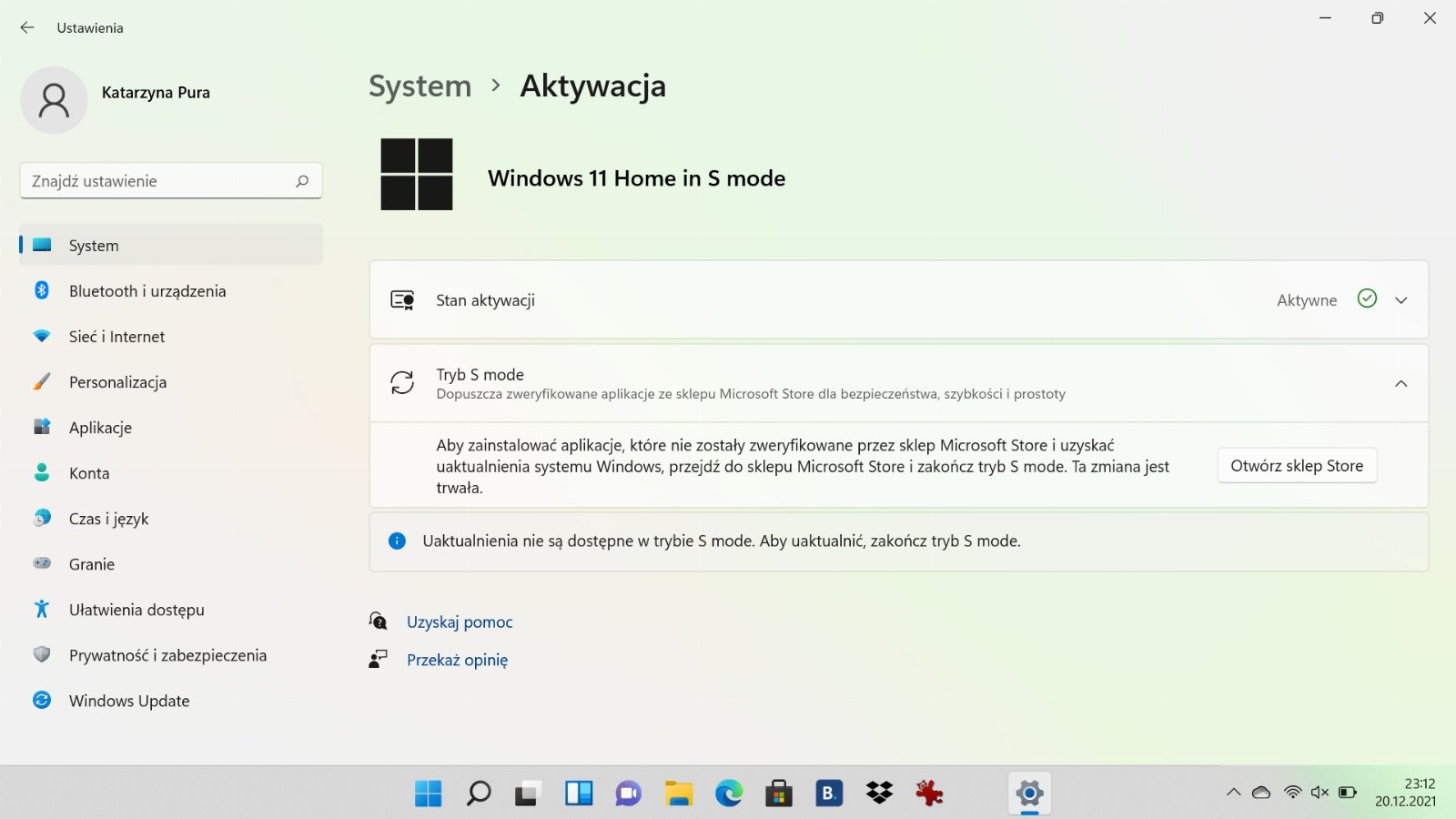Open Dropbox from the taskbar
Screen dimensions: 1456x819
(x=879, y=794)
